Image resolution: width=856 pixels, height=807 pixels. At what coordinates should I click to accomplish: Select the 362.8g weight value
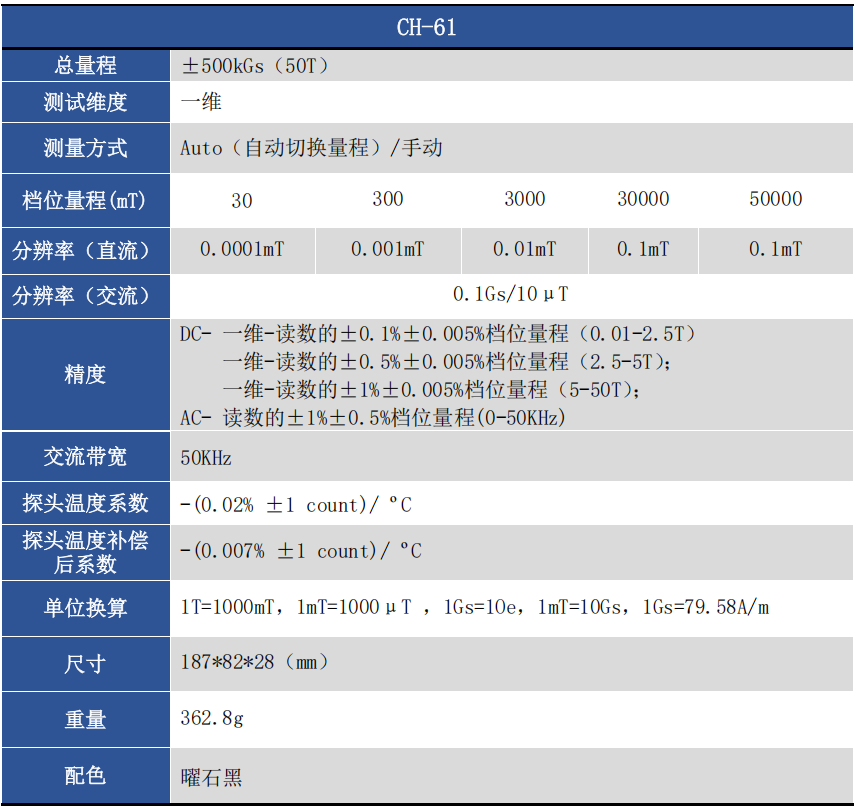pyautogui.click(x=212, y=719)
